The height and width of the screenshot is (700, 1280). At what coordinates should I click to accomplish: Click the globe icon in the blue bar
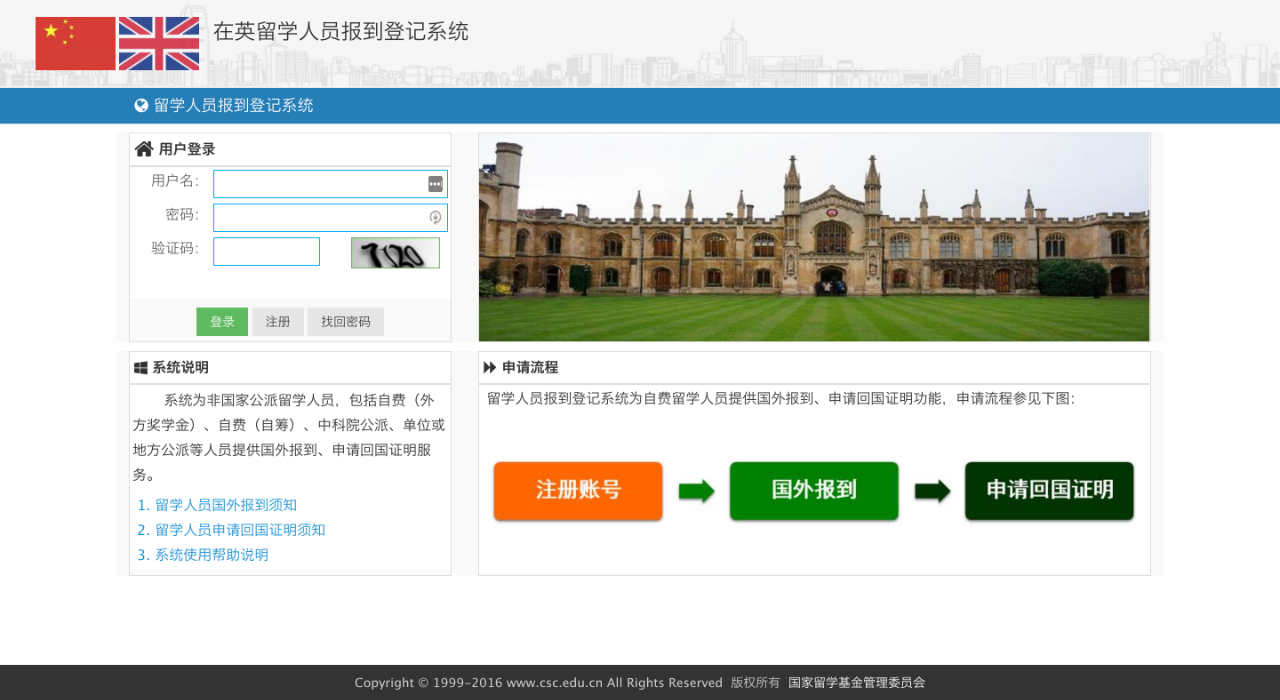(142, 106)
